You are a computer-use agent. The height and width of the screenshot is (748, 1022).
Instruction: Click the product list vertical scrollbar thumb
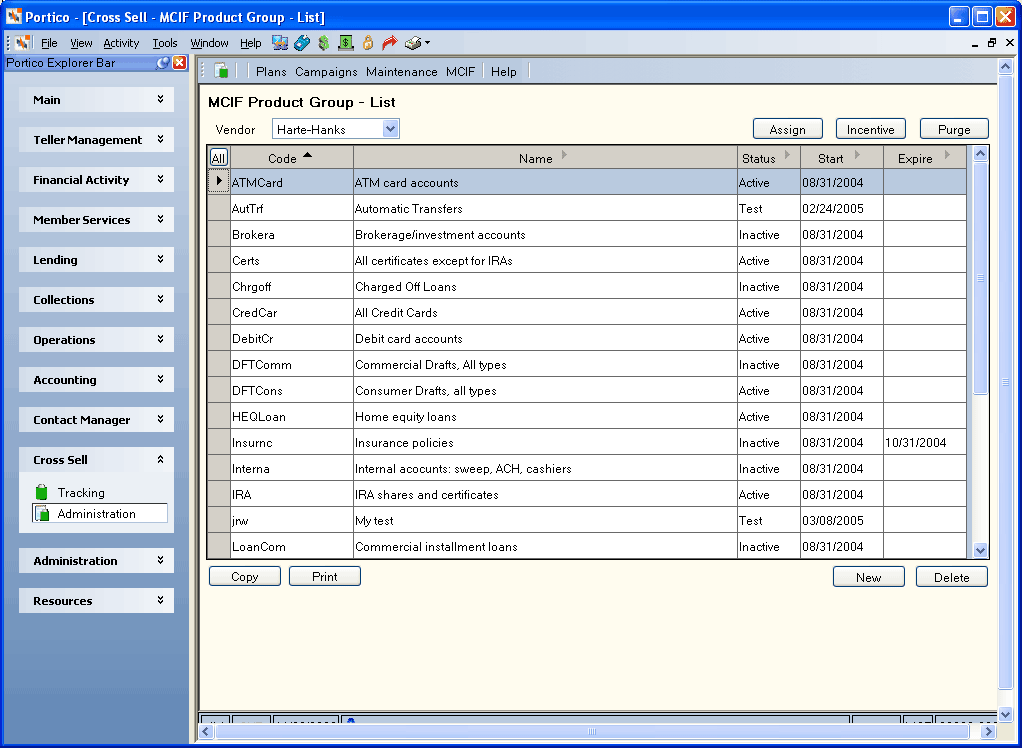[x=980, y=278]
